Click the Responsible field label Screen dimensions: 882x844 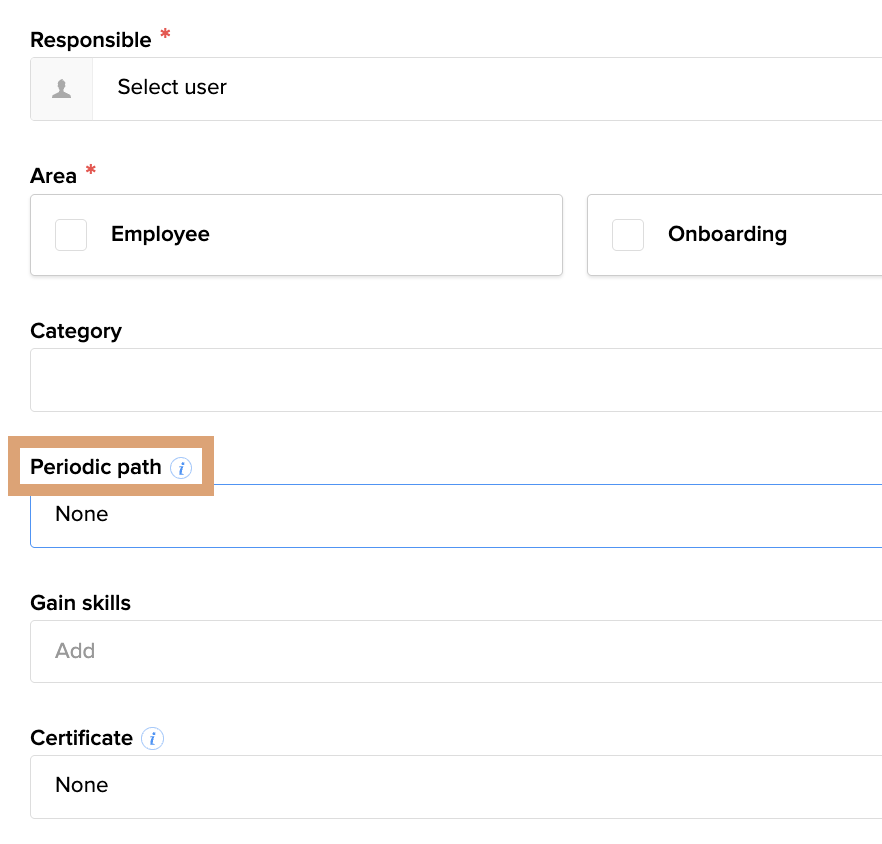pos(91,40)
